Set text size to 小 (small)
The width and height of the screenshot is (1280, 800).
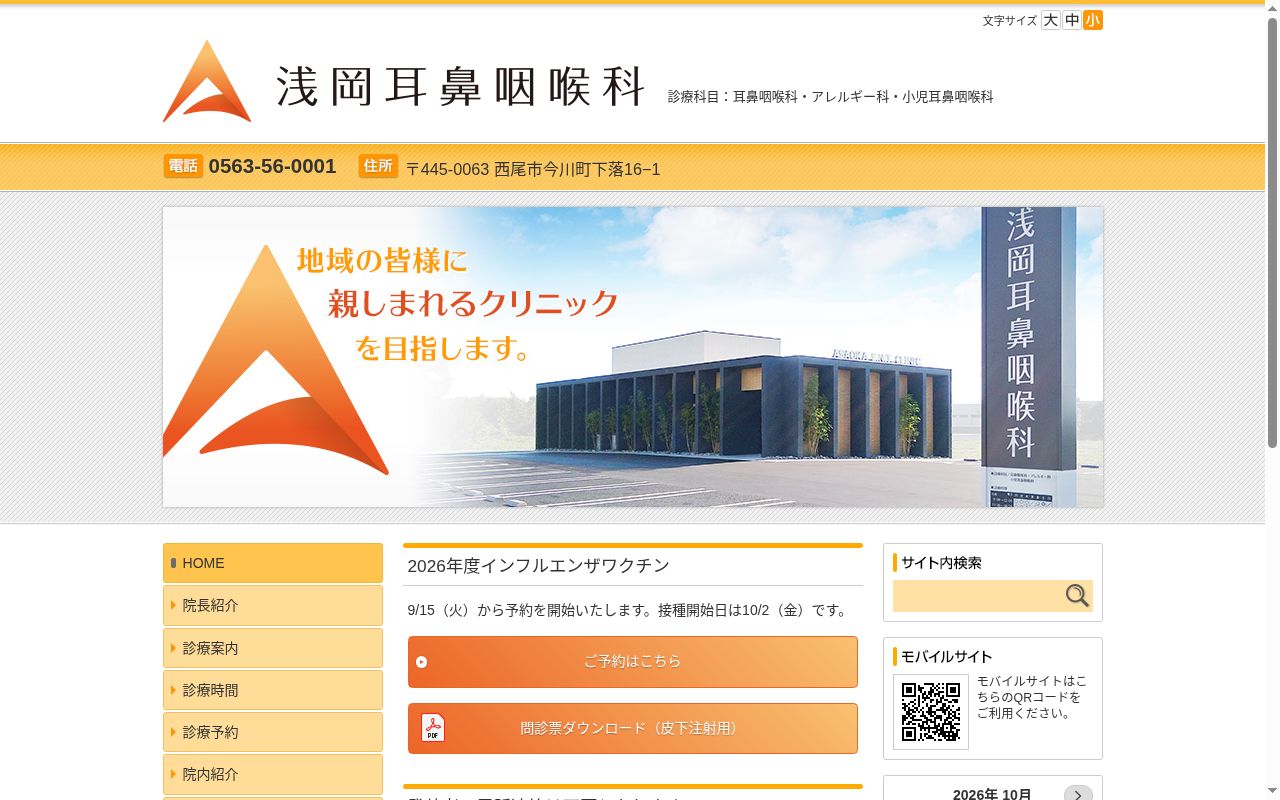click(x=1093, y=20)
